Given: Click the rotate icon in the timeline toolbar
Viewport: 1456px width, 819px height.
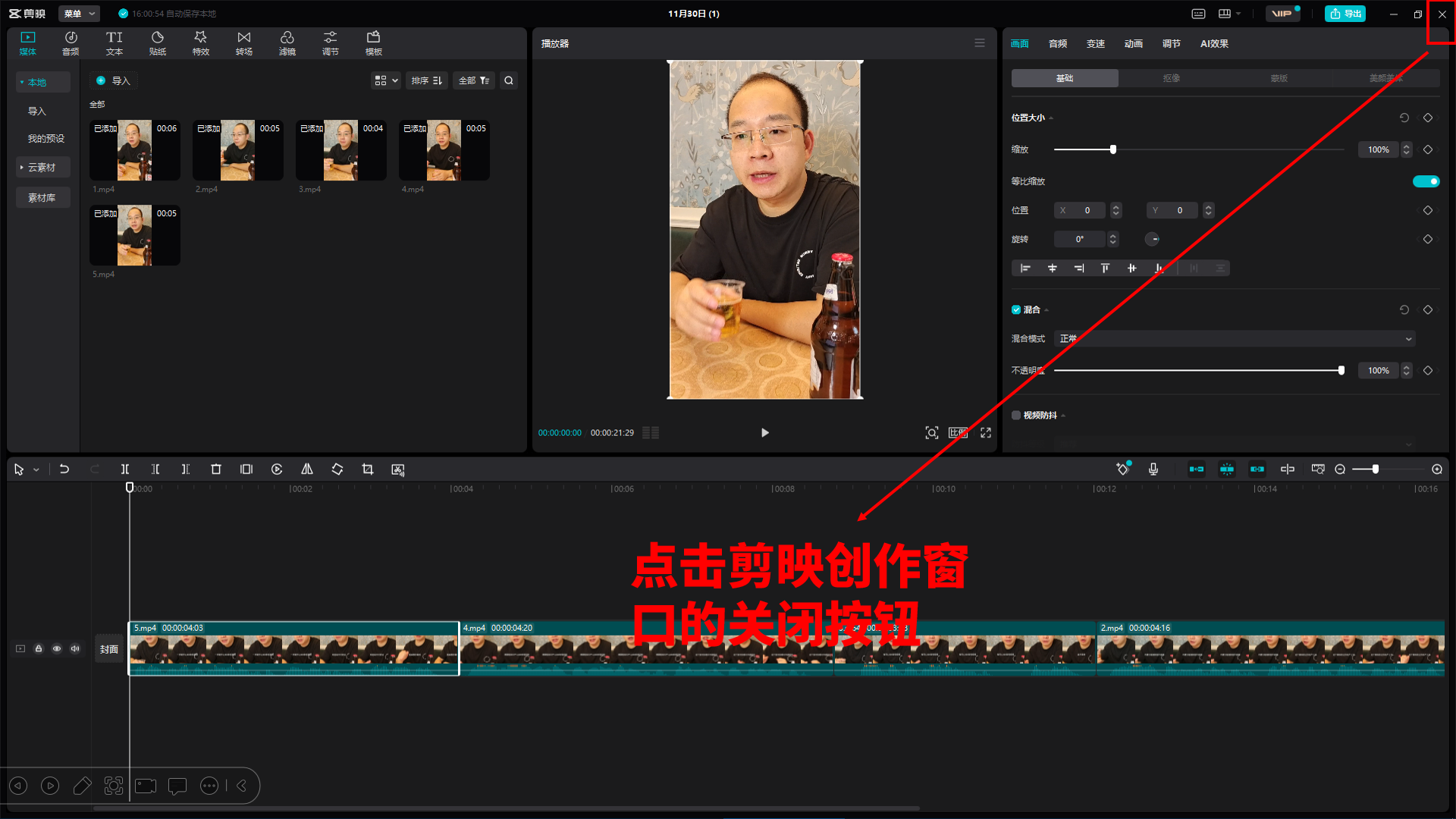Looking at the screenshot, I should tap(337, 469).
